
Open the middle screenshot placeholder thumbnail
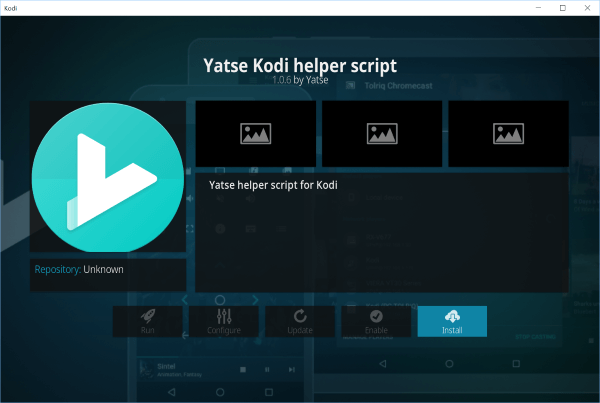pos(382,132)
